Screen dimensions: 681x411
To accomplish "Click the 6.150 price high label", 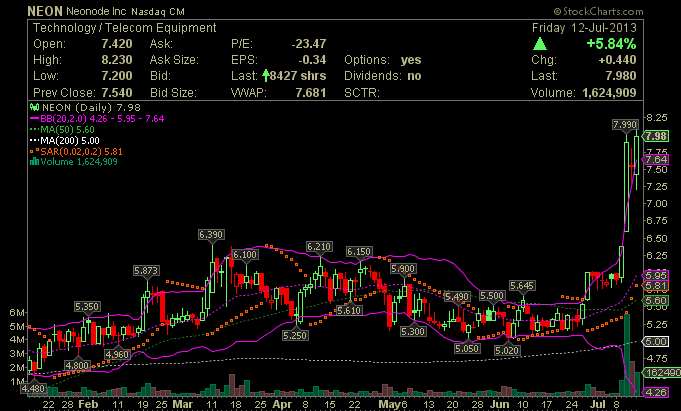I will point(359,252).
